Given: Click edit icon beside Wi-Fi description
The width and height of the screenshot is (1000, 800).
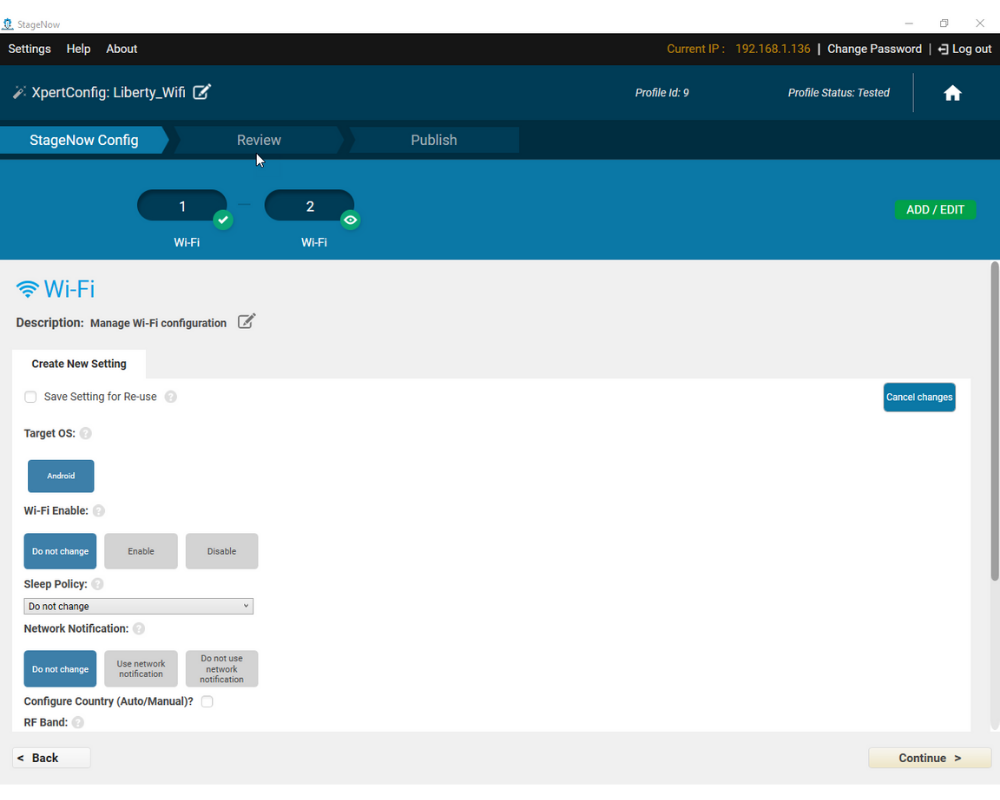Looking at the screenshot, I should pos(246,322).
